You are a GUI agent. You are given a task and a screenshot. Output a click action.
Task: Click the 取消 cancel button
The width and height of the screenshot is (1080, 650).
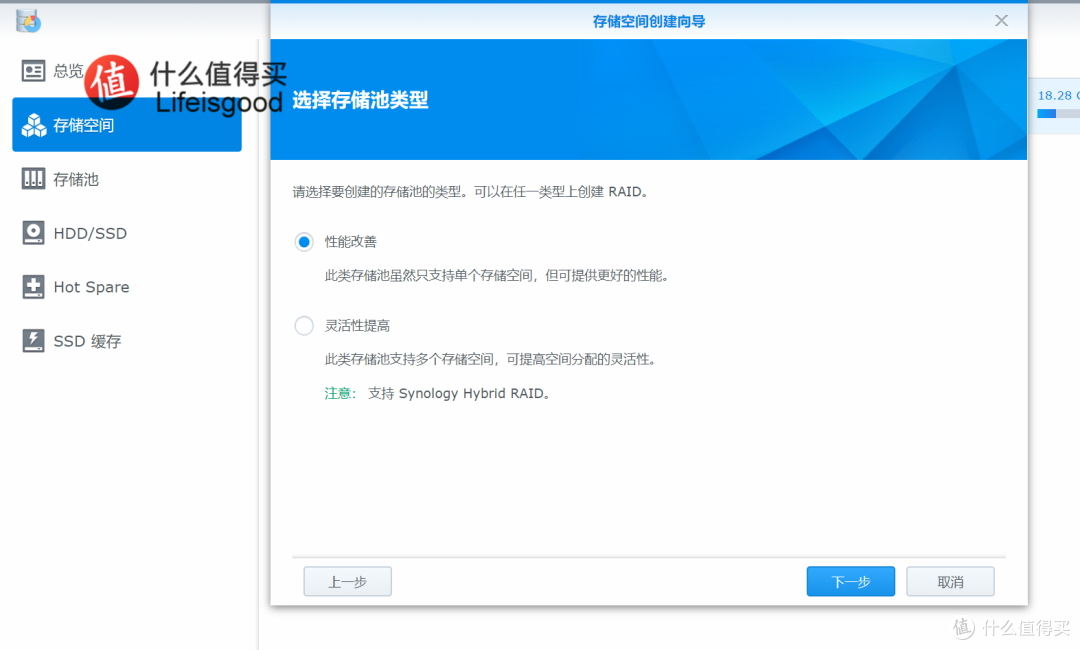coord(951,582)
